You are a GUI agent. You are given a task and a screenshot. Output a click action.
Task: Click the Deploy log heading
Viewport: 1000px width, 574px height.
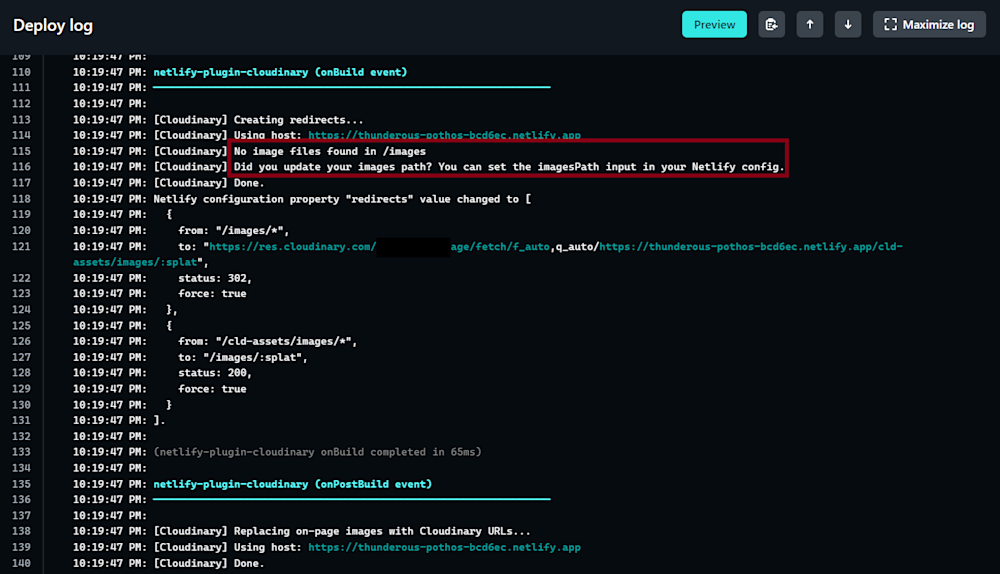point(53,25)
